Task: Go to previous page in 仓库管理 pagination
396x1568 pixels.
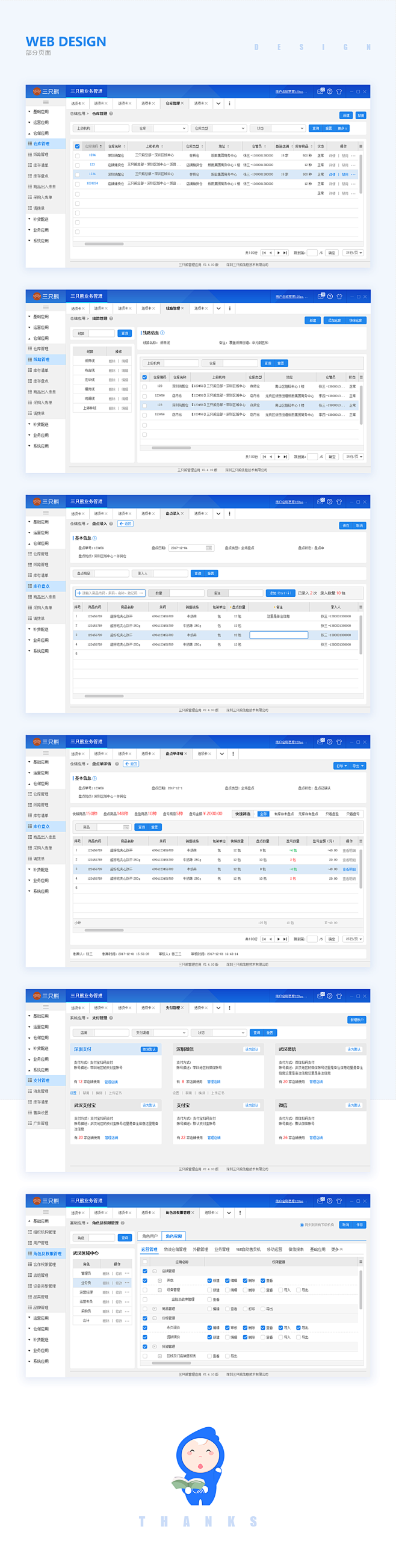Action: coord(271,253)
